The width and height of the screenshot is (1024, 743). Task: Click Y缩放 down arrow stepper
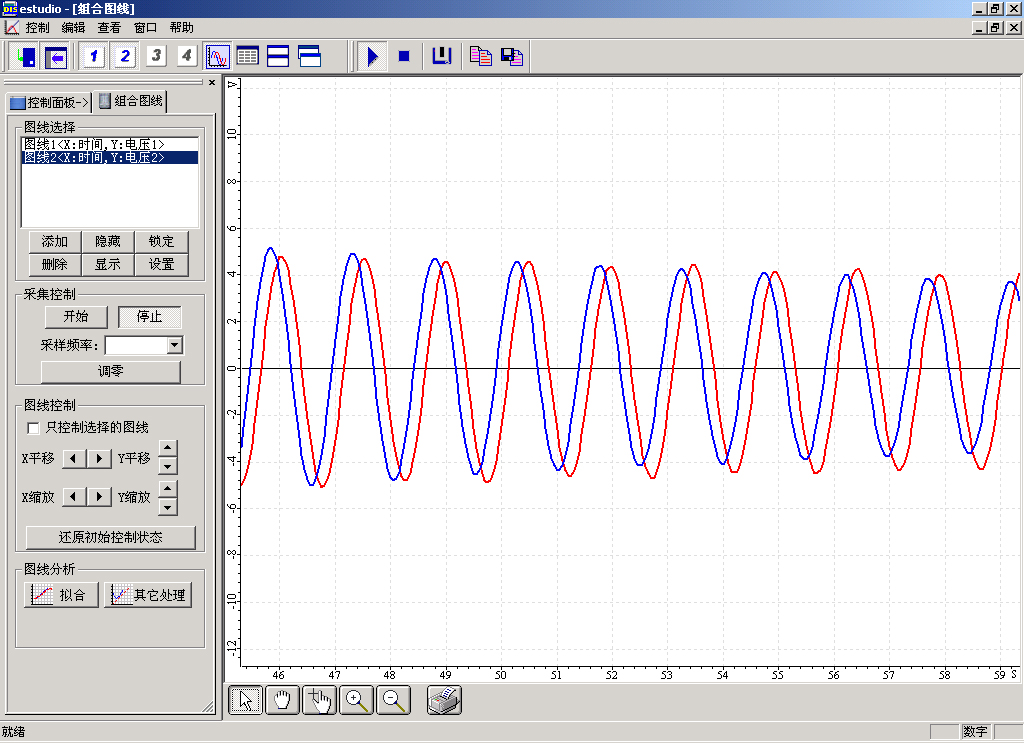pos(168,505)
